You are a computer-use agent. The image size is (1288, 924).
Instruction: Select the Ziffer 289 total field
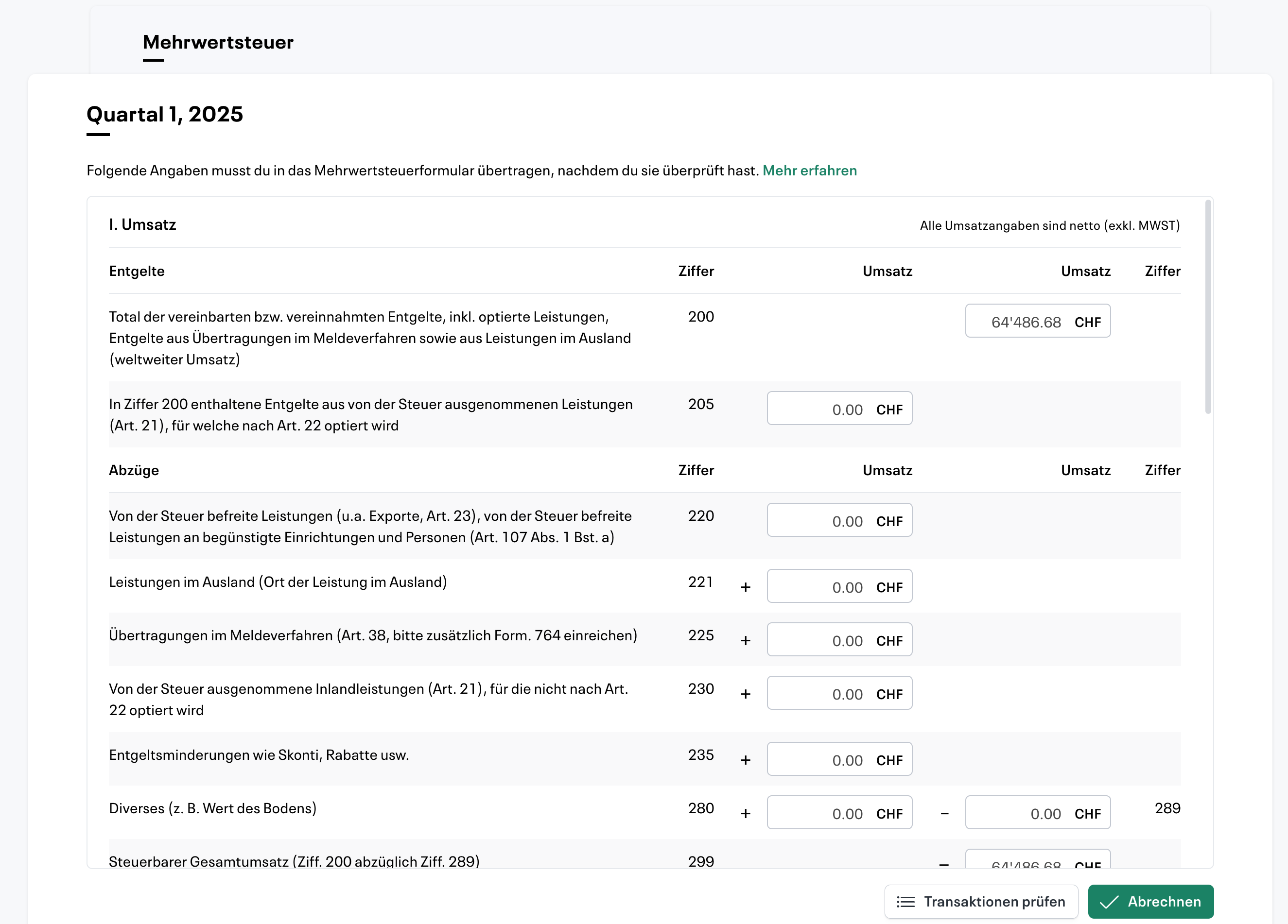1038,813
